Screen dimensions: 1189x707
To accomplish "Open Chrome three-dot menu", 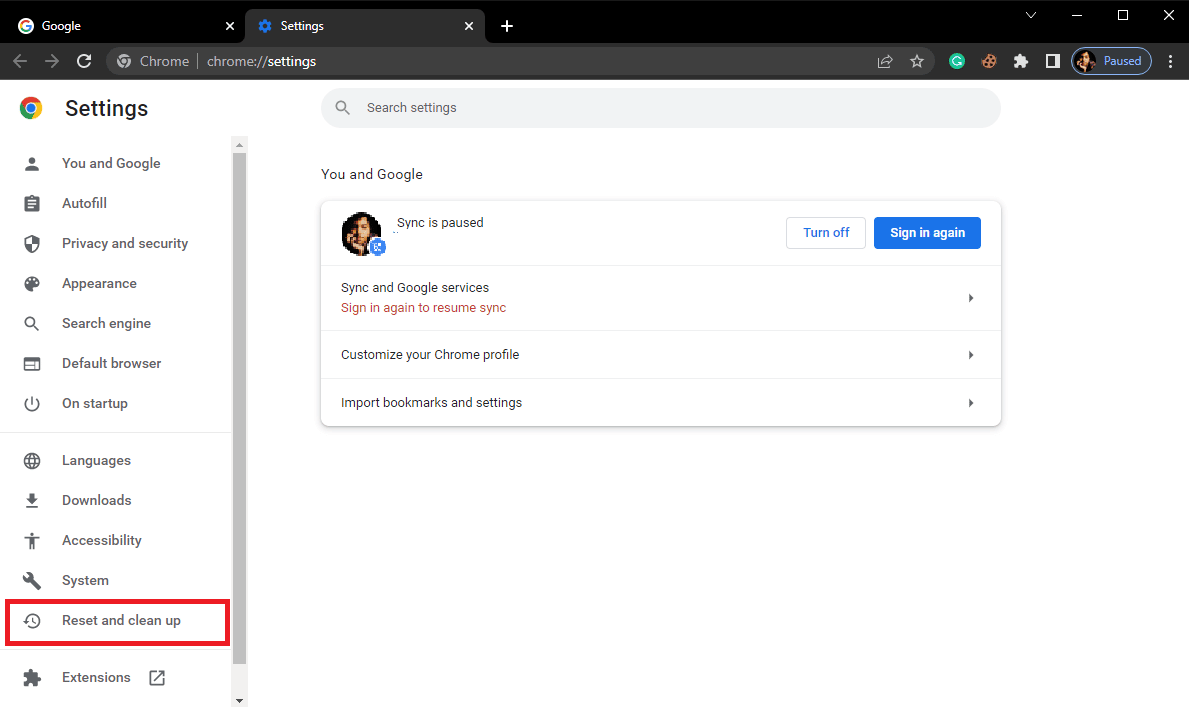I will pos(1171,61).
